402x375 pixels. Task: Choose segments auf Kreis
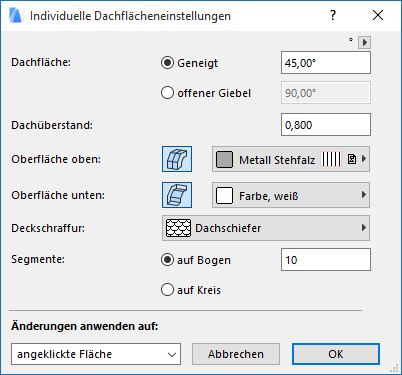tap(167, 290)
